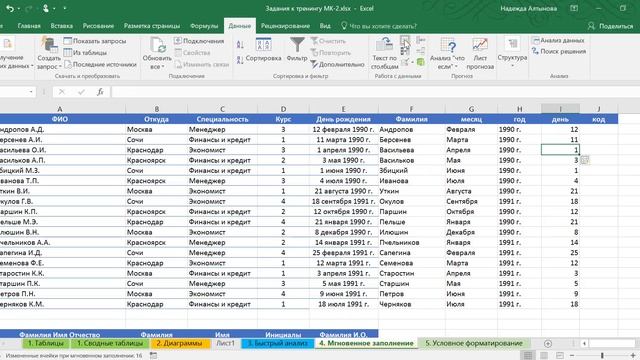Screen dimensions: 640x360
Task: Open Ribbon Display Options icon
Action: 574,8
